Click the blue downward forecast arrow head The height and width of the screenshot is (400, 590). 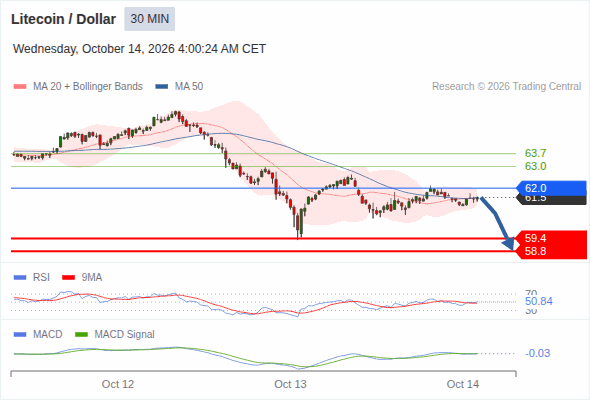click(509, 244)
